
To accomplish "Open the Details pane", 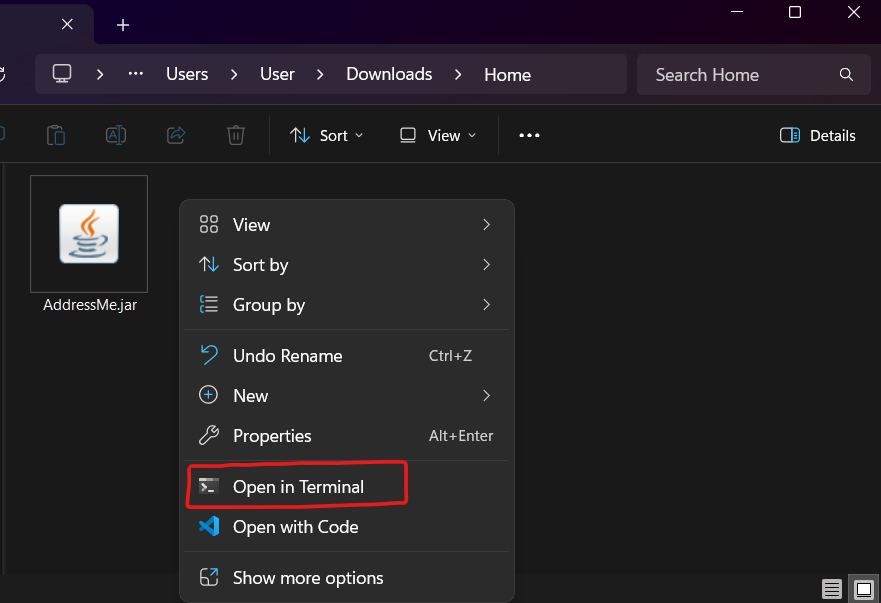I will coord(817,135).
